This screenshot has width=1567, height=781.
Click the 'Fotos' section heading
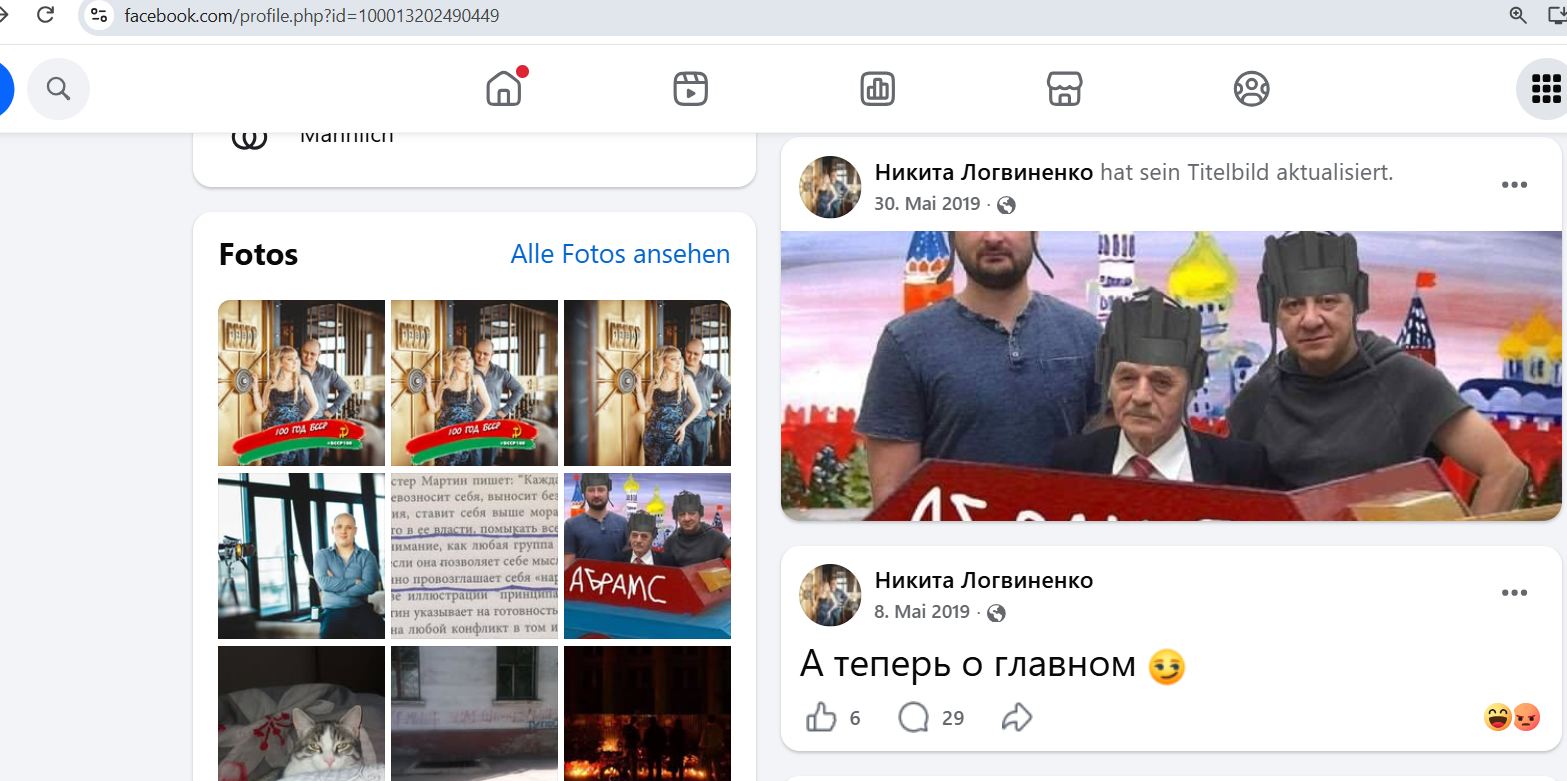[x=258, y=254]
